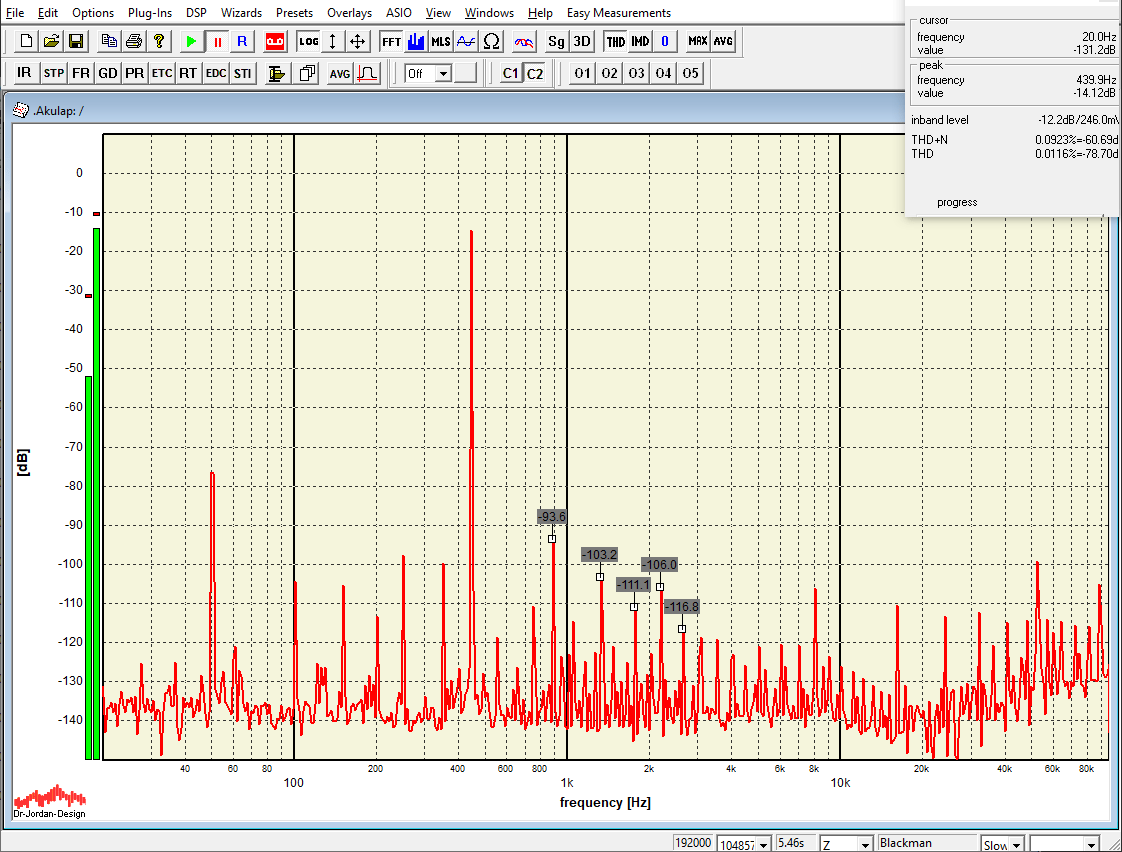Screen dimensions: 1122x852
Task: Toggle THD distortion display
Action: (x=615, y=41)
